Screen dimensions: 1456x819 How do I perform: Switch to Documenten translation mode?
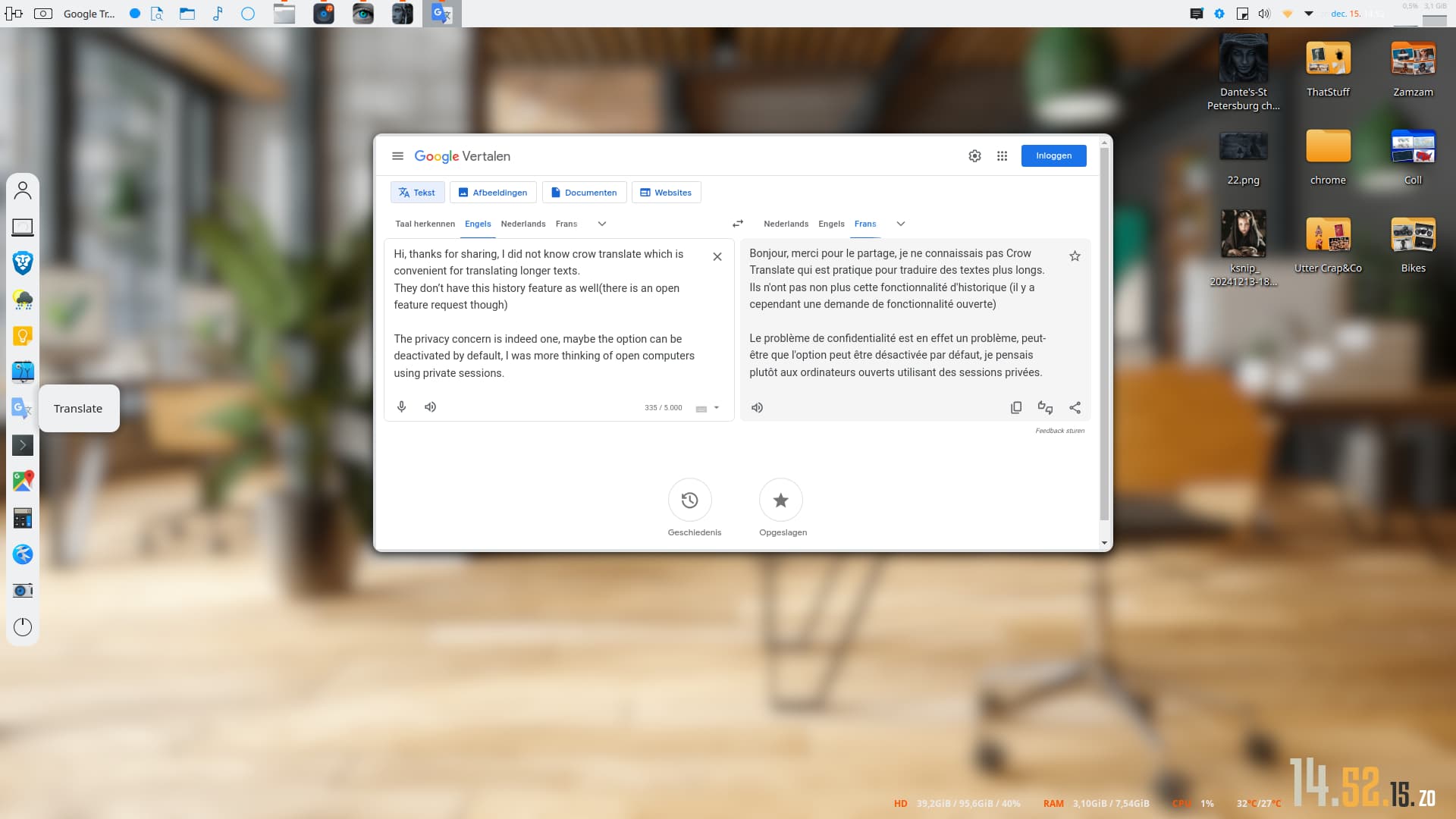tap(584, 193)
